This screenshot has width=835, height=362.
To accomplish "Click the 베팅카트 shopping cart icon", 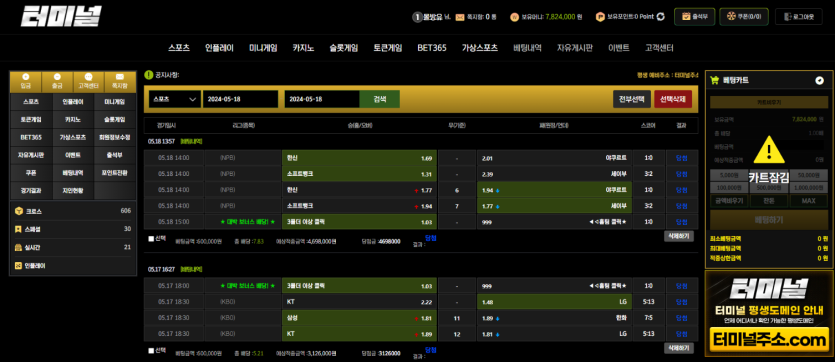I will coord(715,80).
